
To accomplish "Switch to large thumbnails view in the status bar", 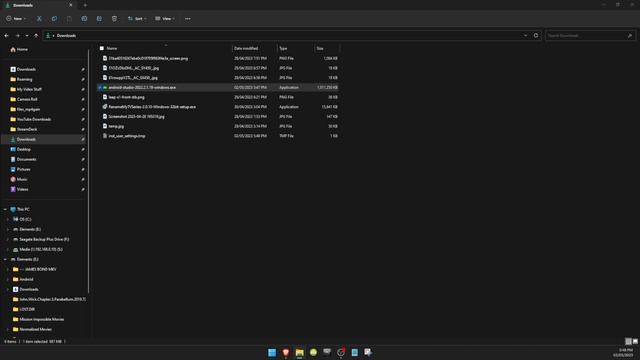I will tap(635, 341).
